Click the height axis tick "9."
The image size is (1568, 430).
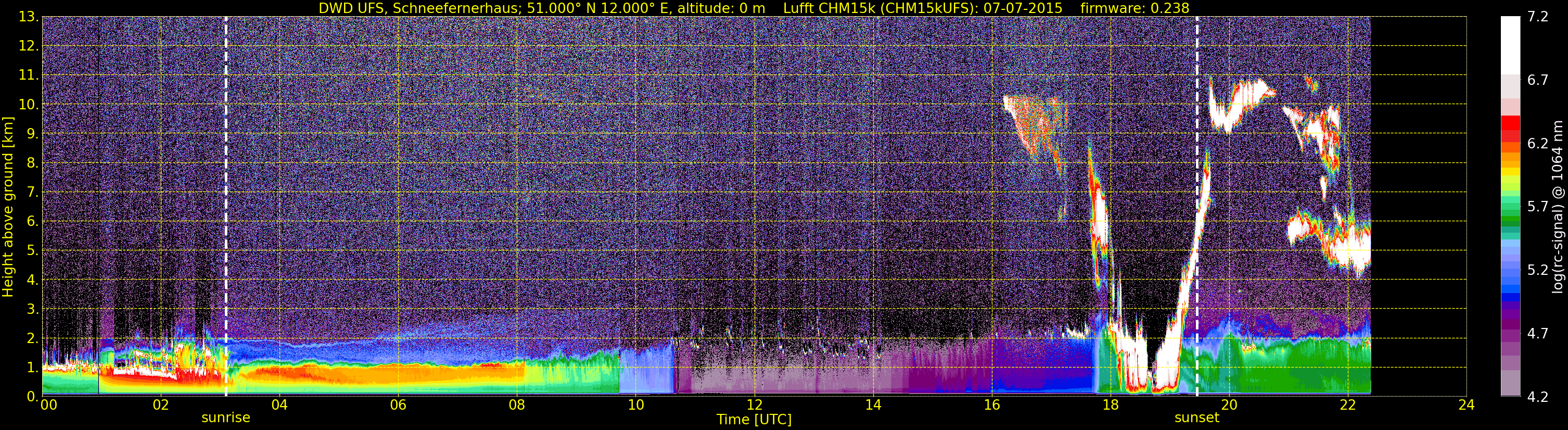click(32, 134)
